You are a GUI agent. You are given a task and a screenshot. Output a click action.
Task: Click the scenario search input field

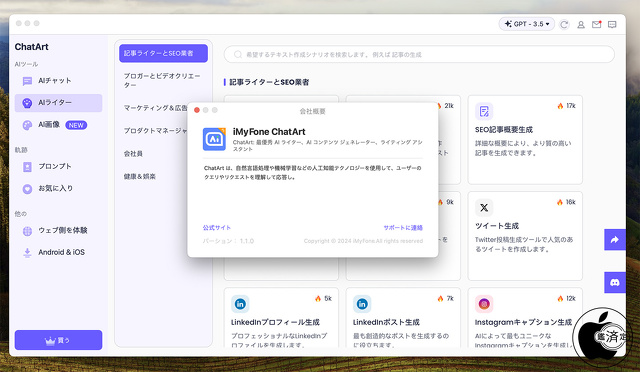tap(419, 54)
